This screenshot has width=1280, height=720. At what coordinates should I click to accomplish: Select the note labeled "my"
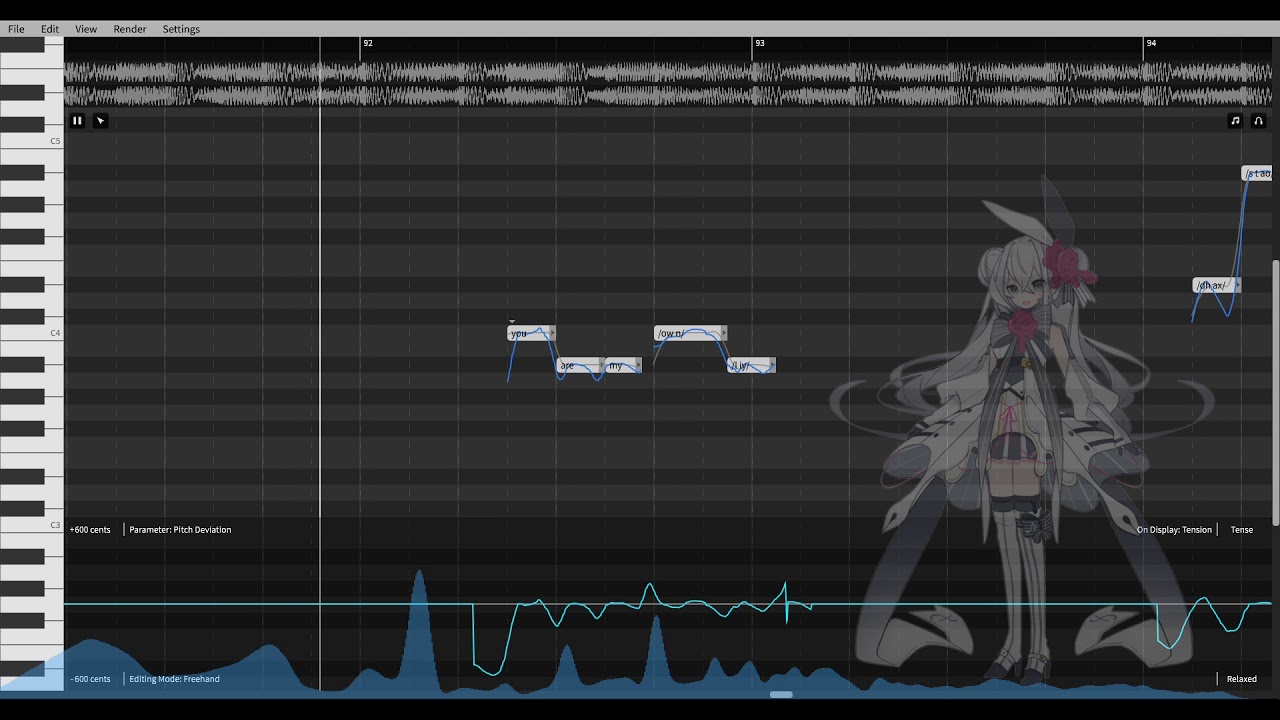pyautogui.click(x=622, y=365)
